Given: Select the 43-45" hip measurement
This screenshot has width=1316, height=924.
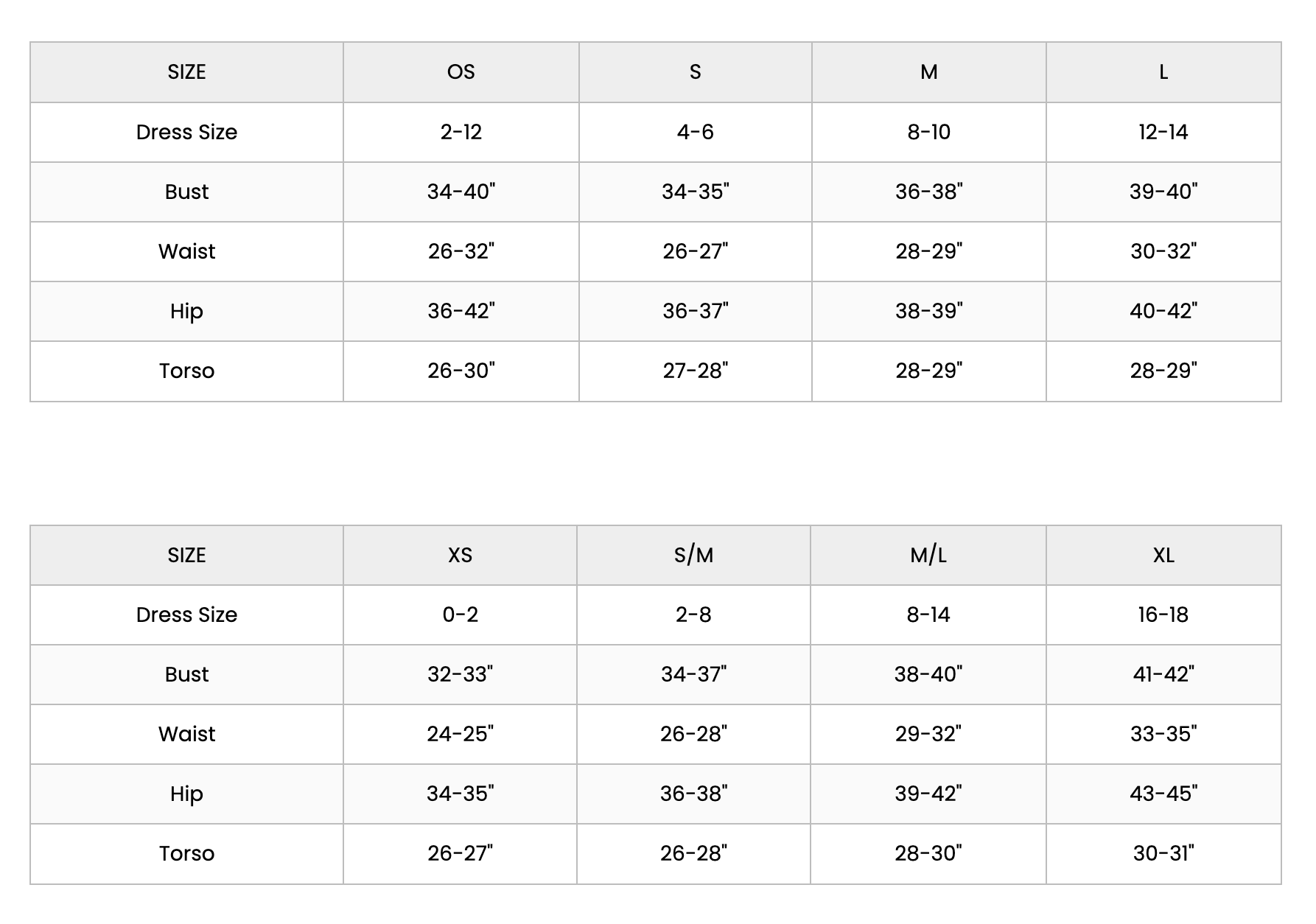Looking at the screenshot, I should (1163, 794).
